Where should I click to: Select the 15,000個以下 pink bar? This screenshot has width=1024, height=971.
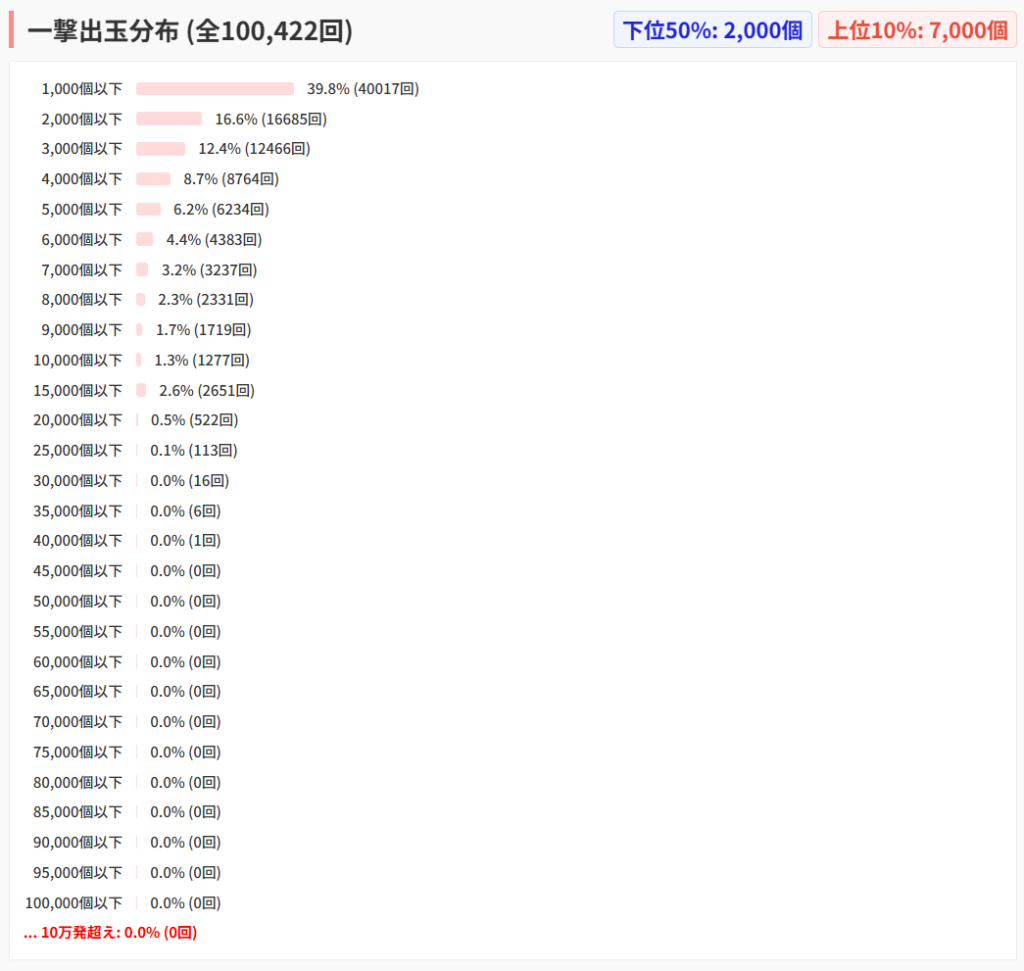(x=141, y=390)
